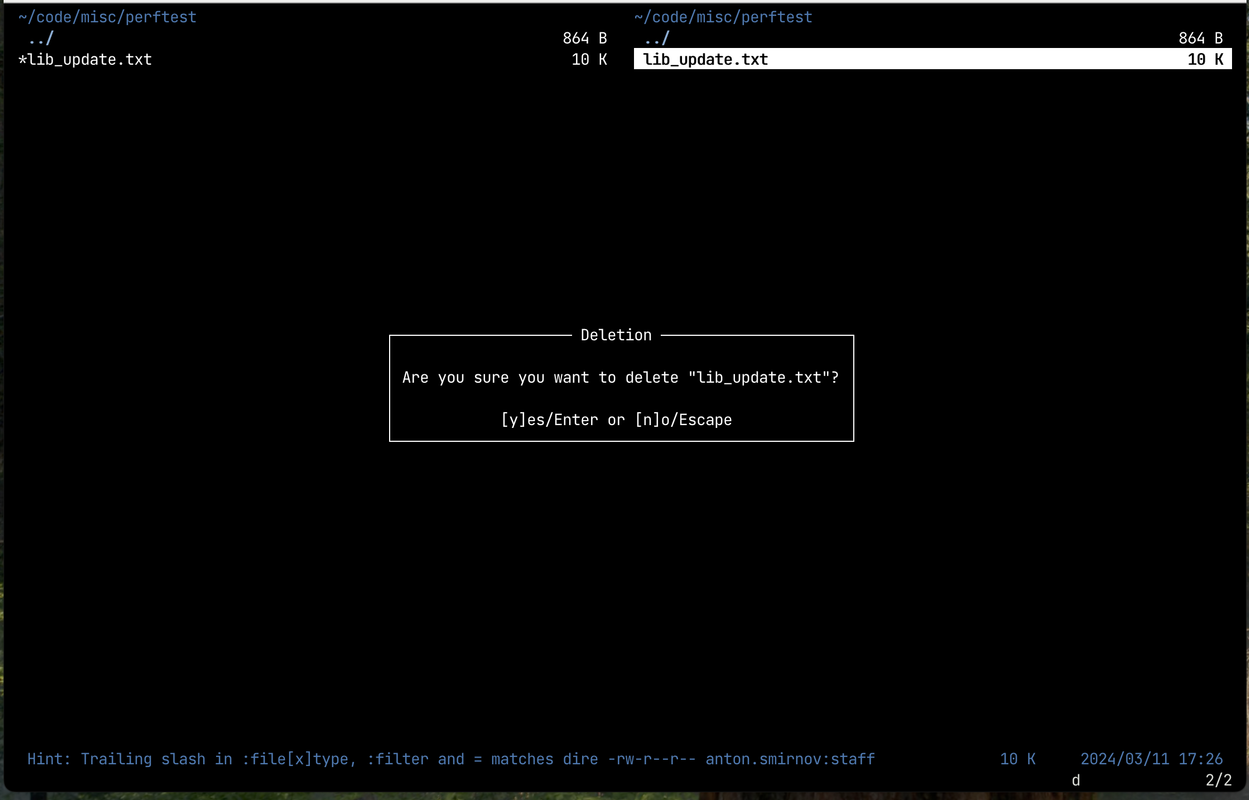Click the Deletion dialog title
The image size is (1249, 800).
[x=616, y=335]
